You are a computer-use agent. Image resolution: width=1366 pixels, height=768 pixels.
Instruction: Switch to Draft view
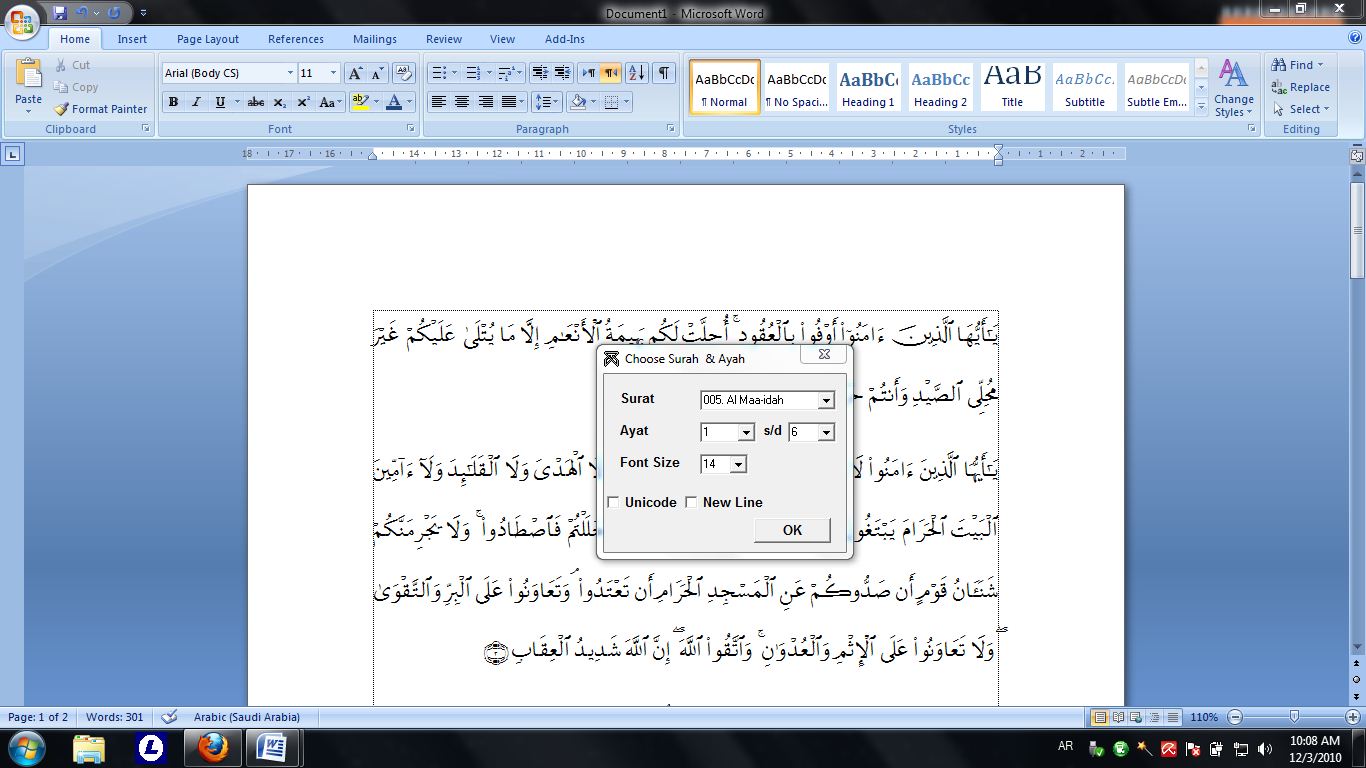pos(1173,717)
